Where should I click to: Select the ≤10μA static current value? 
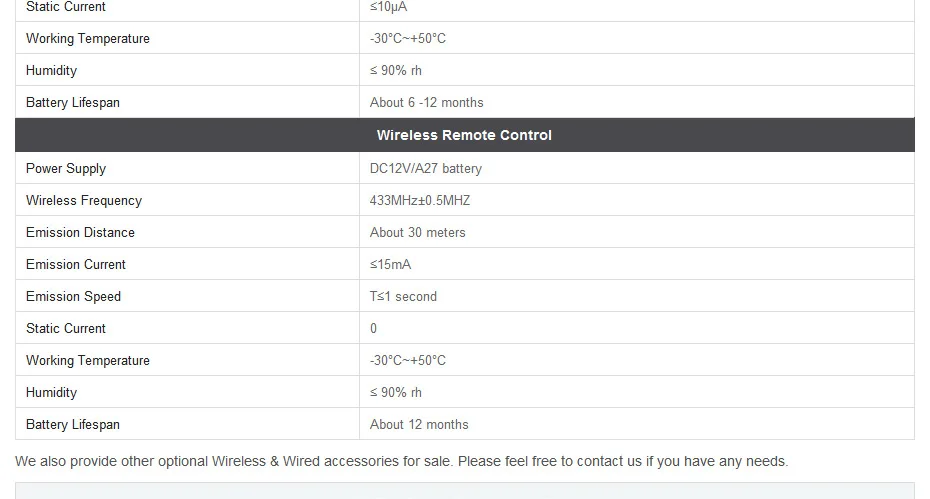(x=388, y=7)
